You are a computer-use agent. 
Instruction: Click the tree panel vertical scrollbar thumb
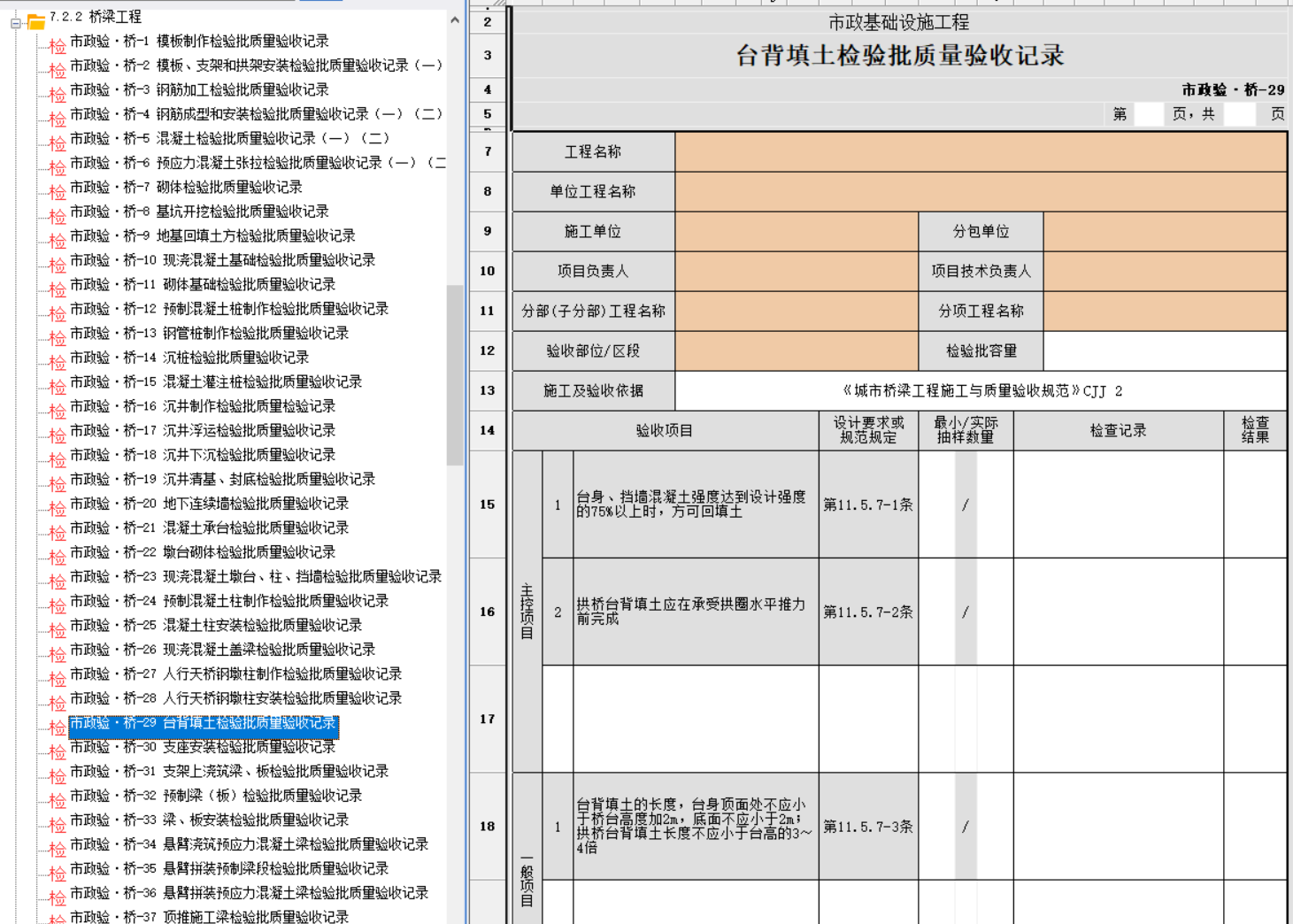(x=455, y=373)
